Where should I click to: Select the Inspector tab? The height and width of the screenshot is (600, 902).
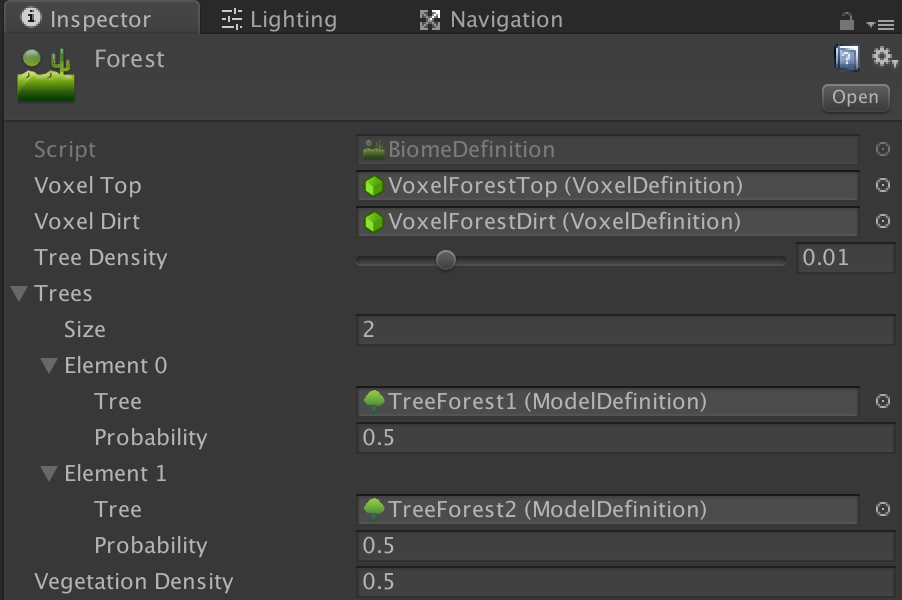coord(100,18)
